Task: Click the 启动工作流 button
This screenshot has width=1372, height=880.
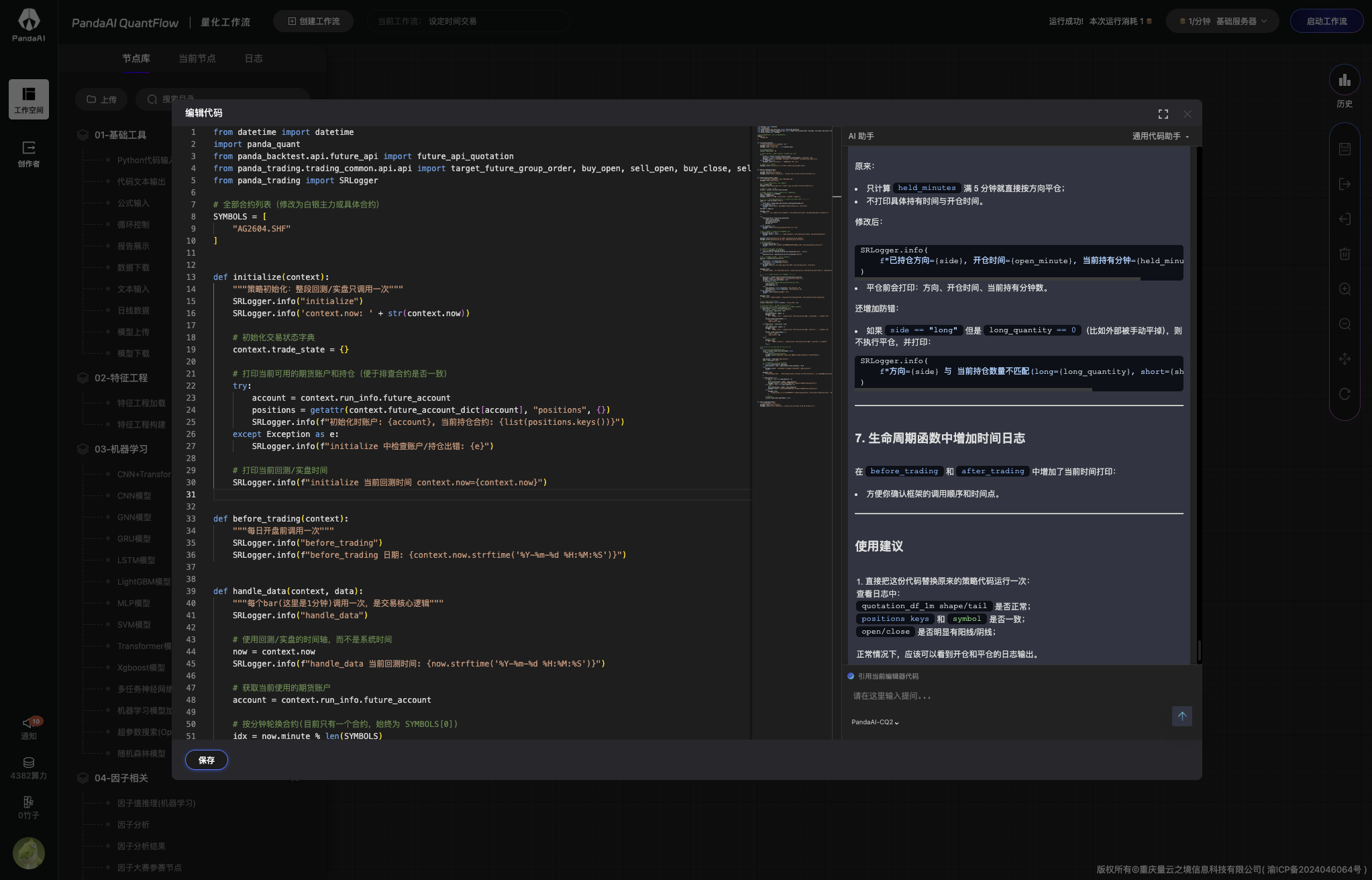Action: [1326, 21]
